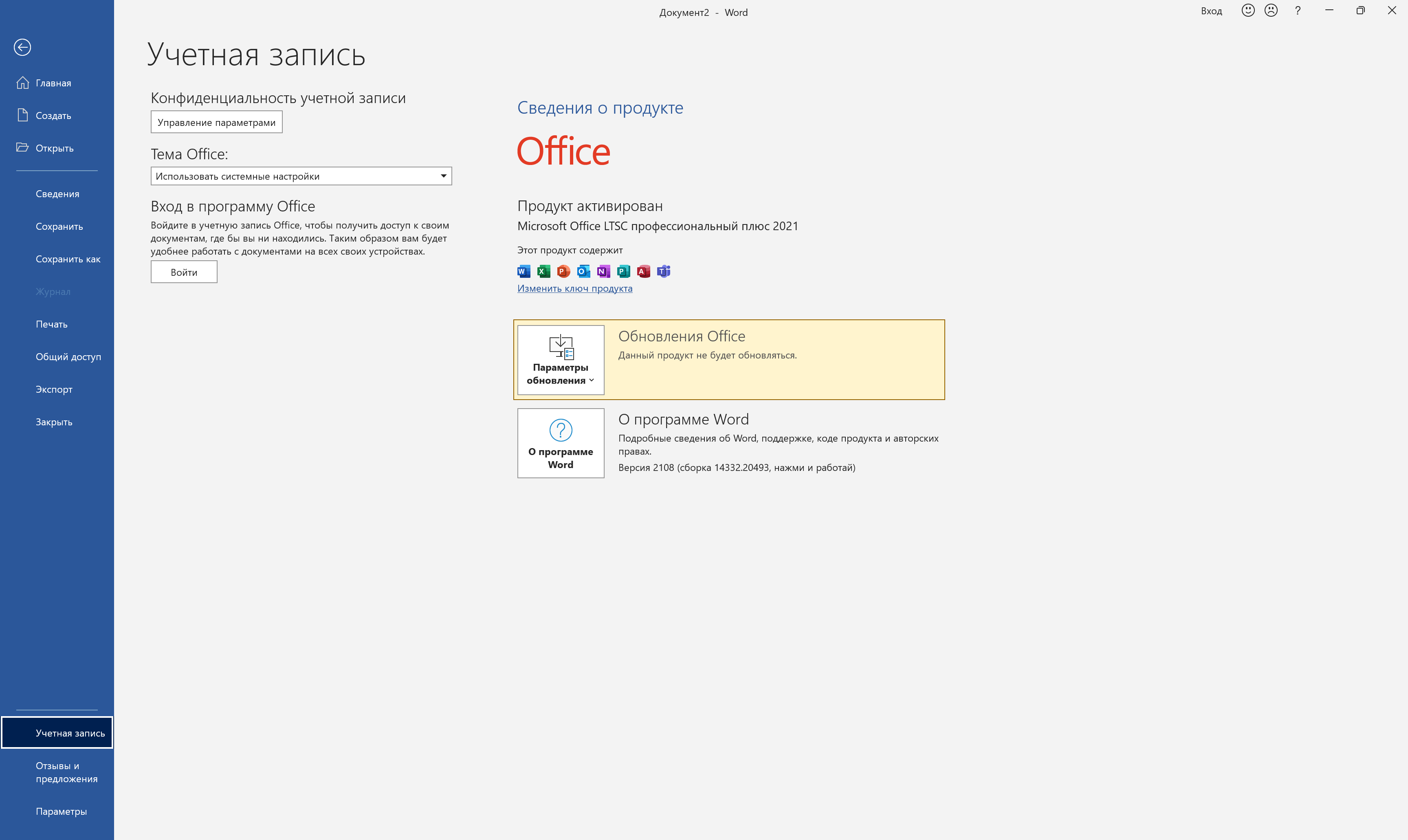Select Параметры at sidebar bottom
The height and width of the screenshot is (840, 1408).
[x=61, y=812]
